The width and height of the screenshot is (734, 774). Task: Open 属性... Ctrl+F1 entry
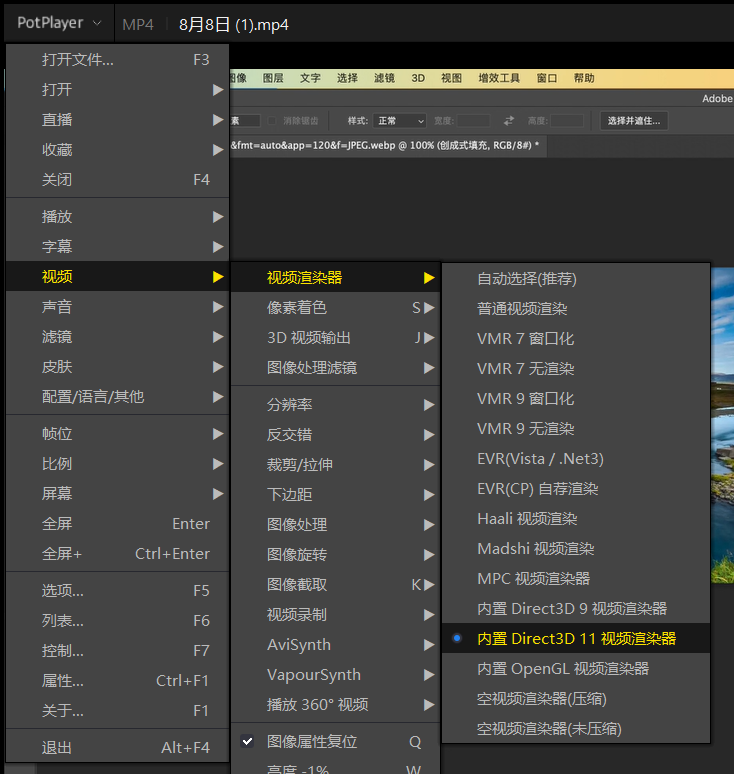117,681
